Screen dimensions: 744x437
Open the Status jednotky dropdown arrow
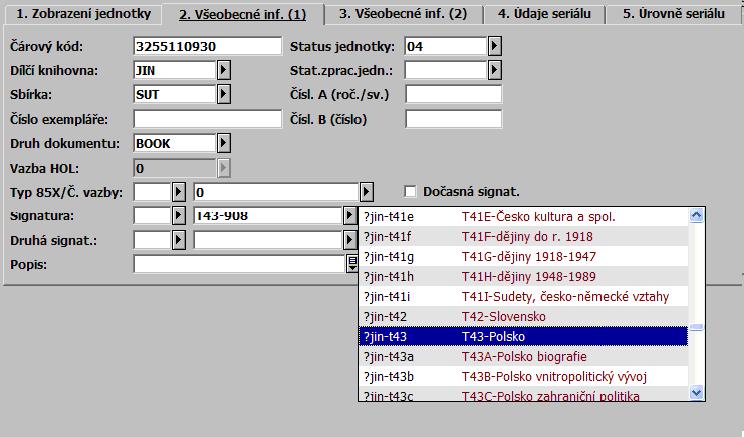494,46
